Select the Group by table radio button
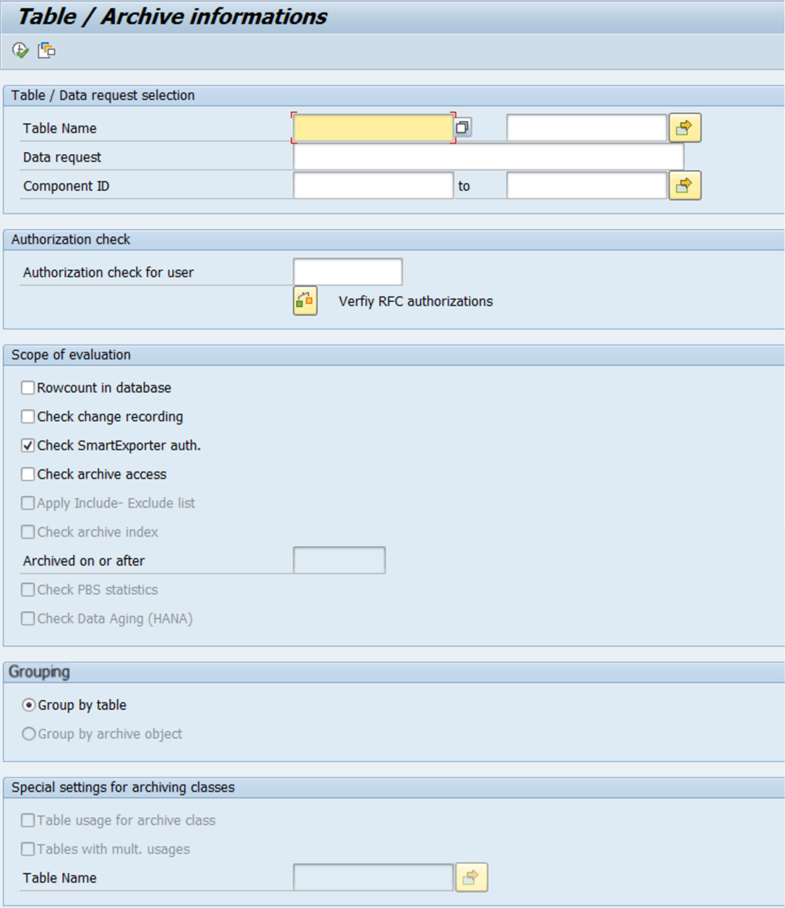The height and width of the screenshot is (908, 785). pos(29,705)
